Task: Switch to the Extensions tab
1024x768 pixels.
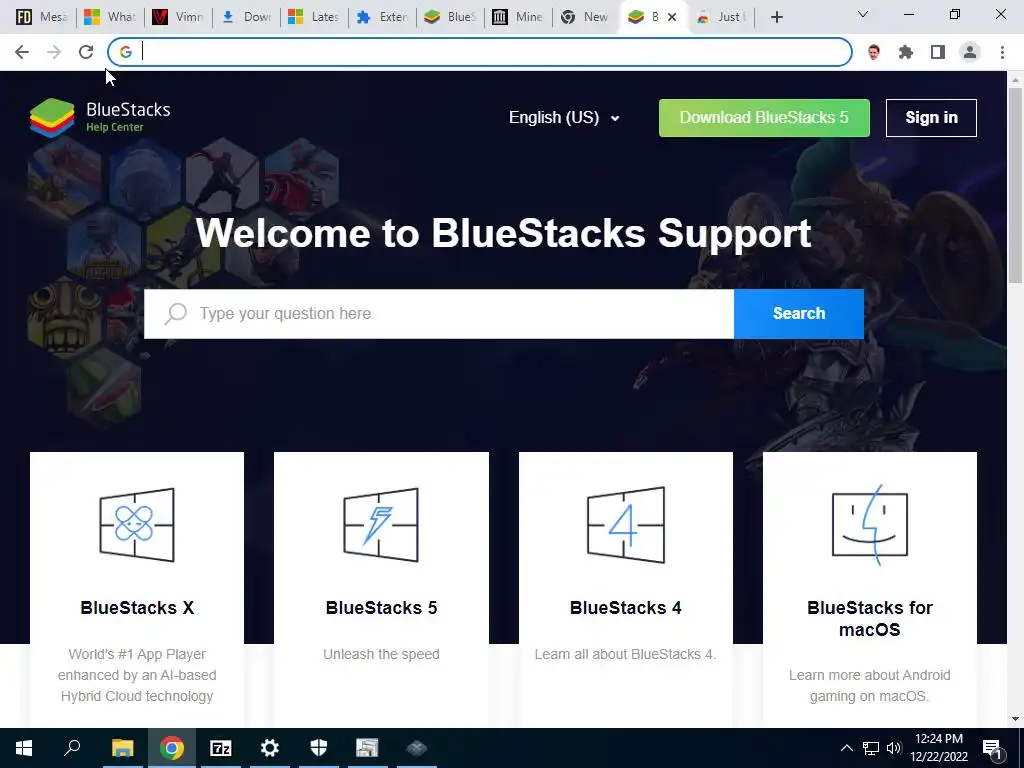Action: [x=382, y=18]
